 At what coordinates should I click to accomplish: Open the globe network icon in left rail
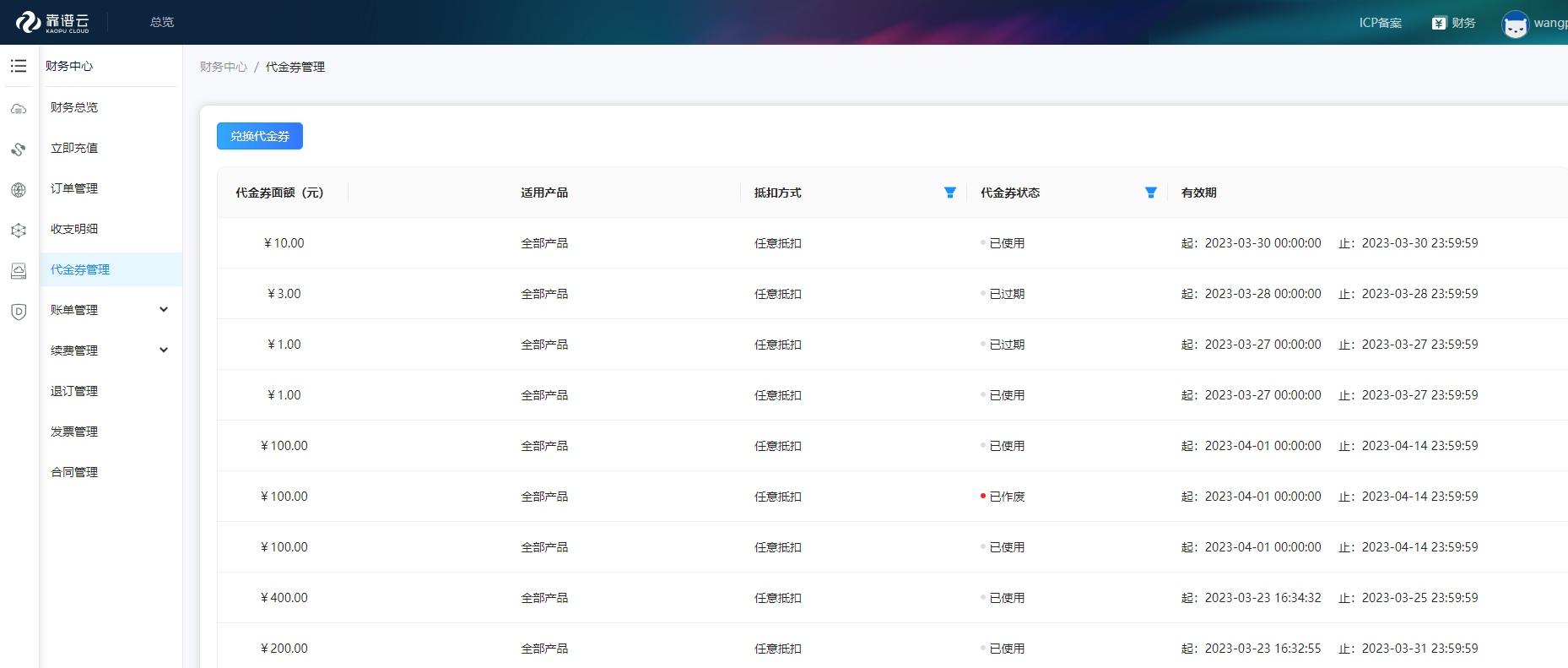19,190
